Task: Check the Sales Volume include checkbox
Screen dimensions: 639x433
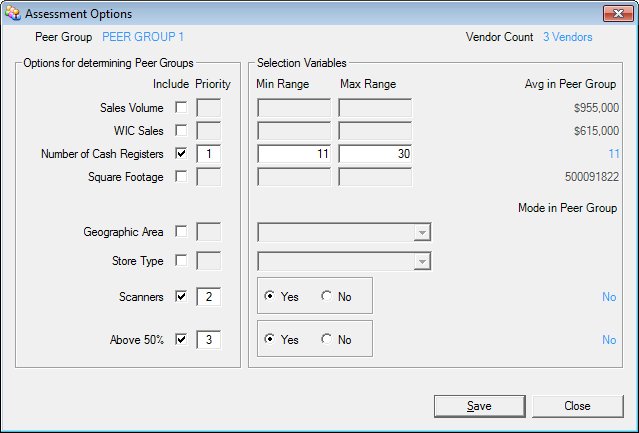Action: pyautogui.click(x=181, y=108)
